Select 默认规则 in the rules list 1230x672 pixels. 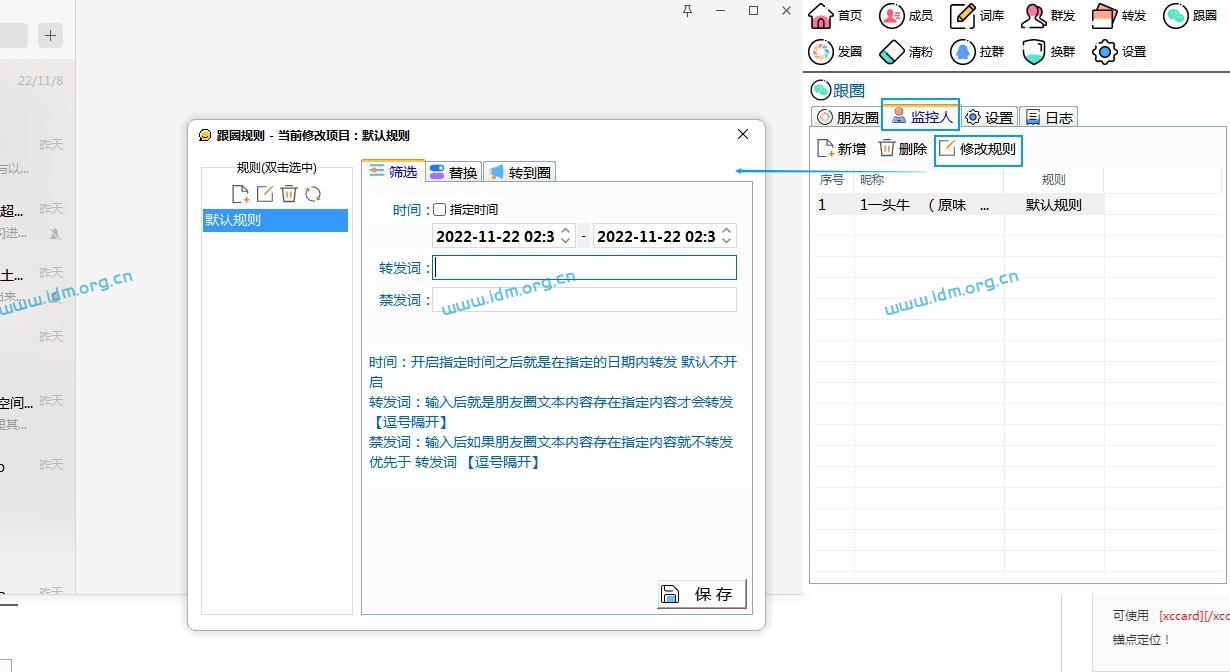point(275,220)
